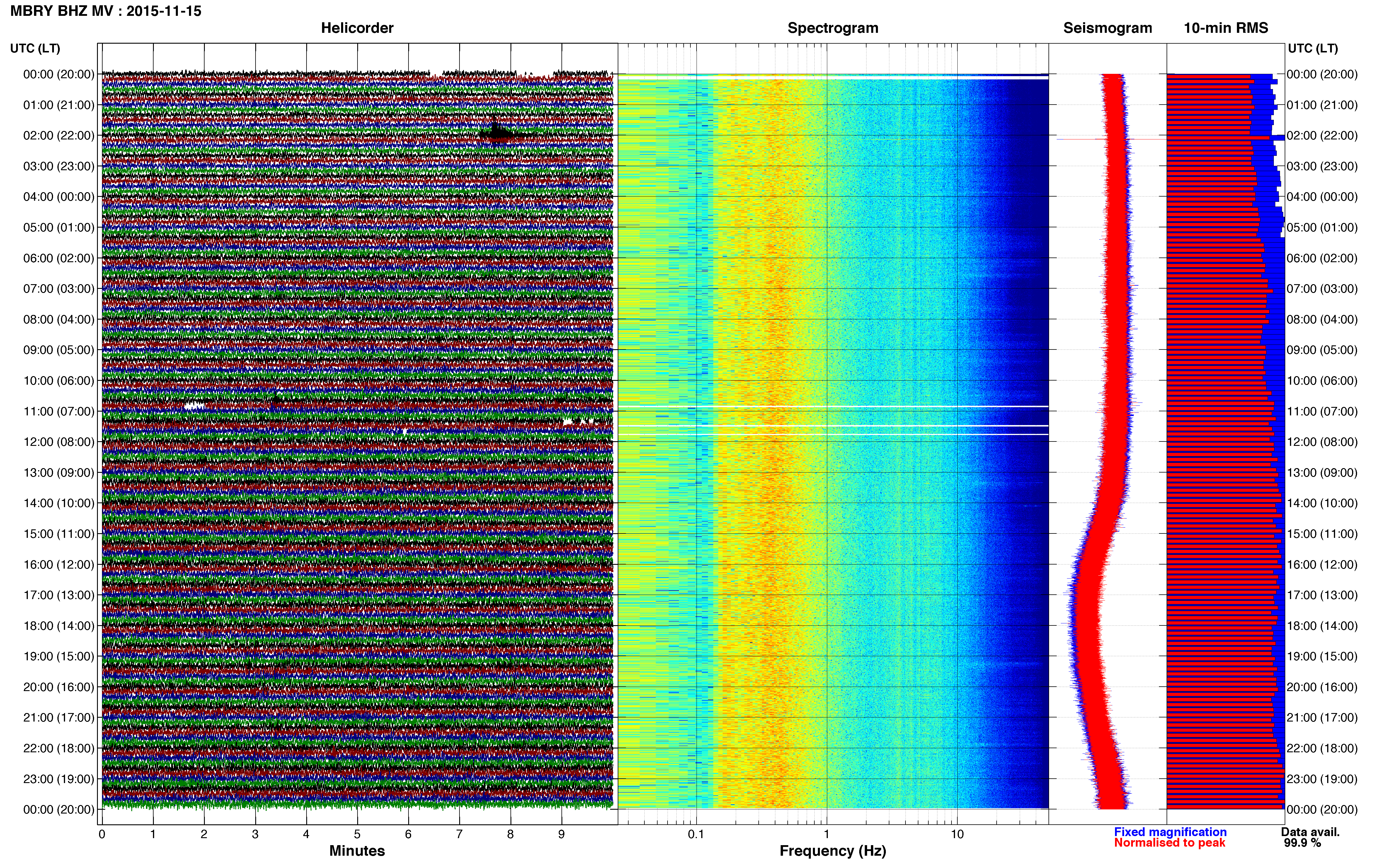Click the 09:00 (05:00) label on Helicorder side
Screen dimensions: 1389x868
click(x=59, y=350)
